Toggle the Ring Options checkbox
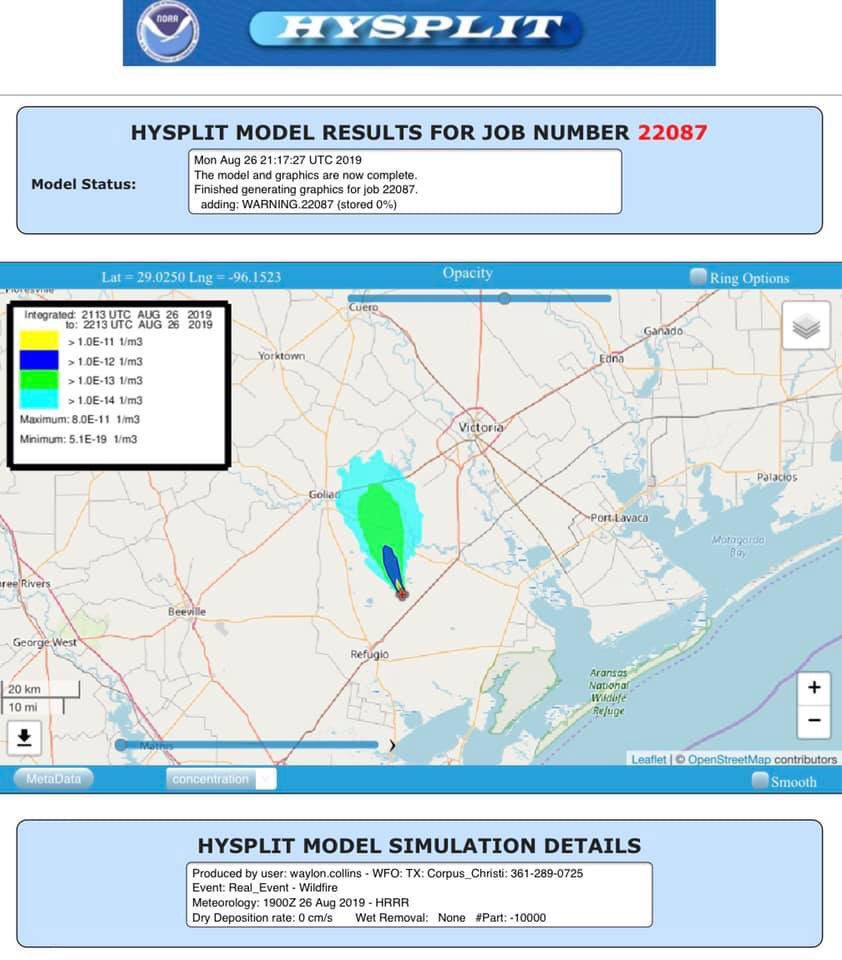Screen dimensions: 842x960 pyautogui.click(x=698, y=277)
